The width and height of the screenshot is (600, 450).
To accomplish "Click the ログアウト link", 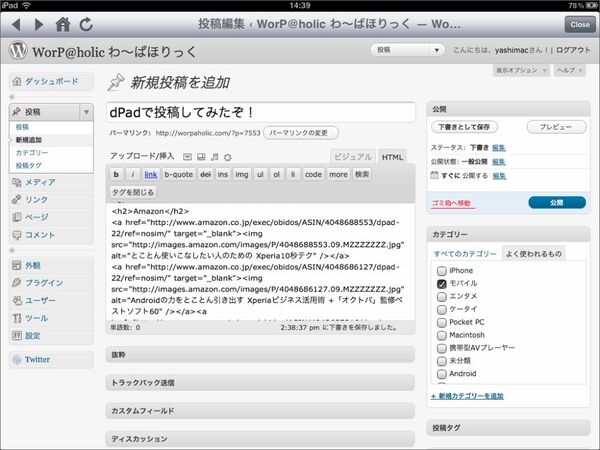I will tap(573, 50).
